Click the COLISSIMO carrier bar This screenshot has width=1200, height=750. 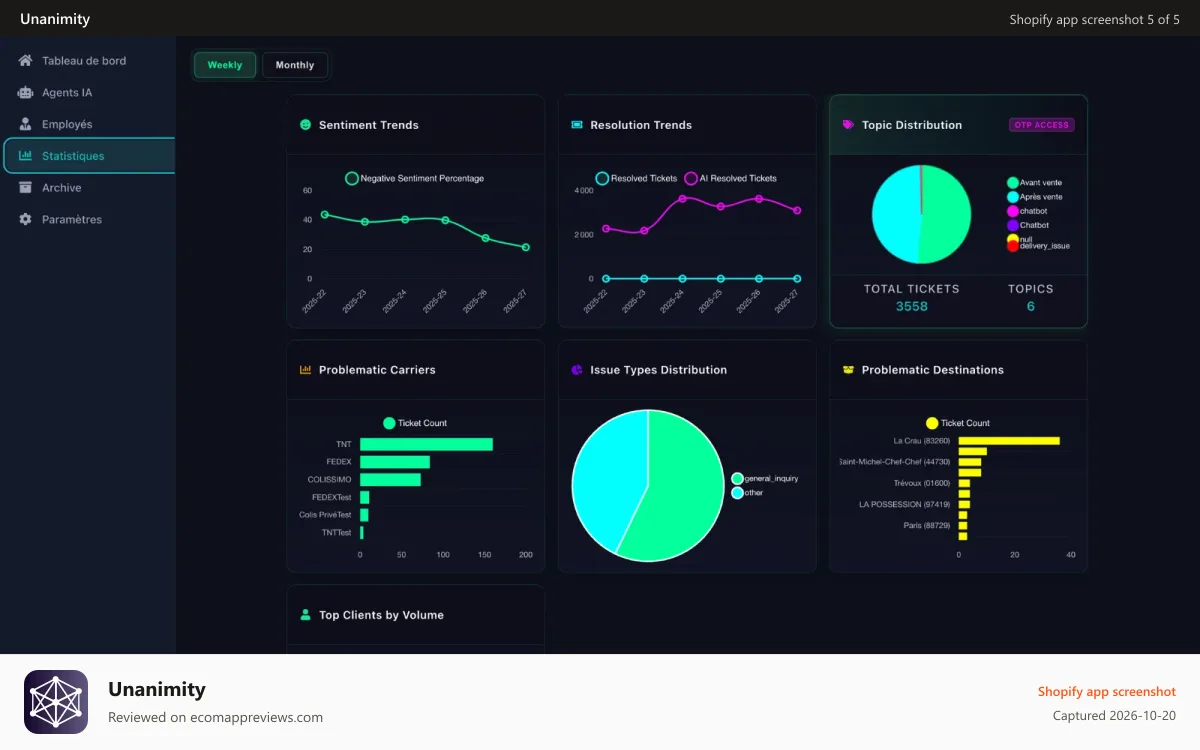390,480
